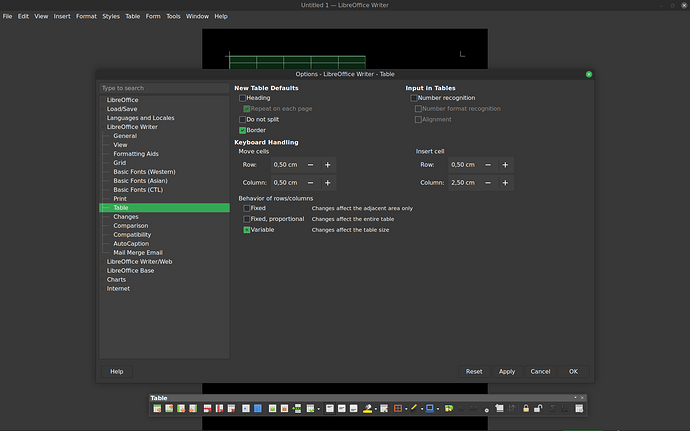Click Split Table icon in Table toolbar
This screenshot has width=690, height=431.
pos(297,409)
